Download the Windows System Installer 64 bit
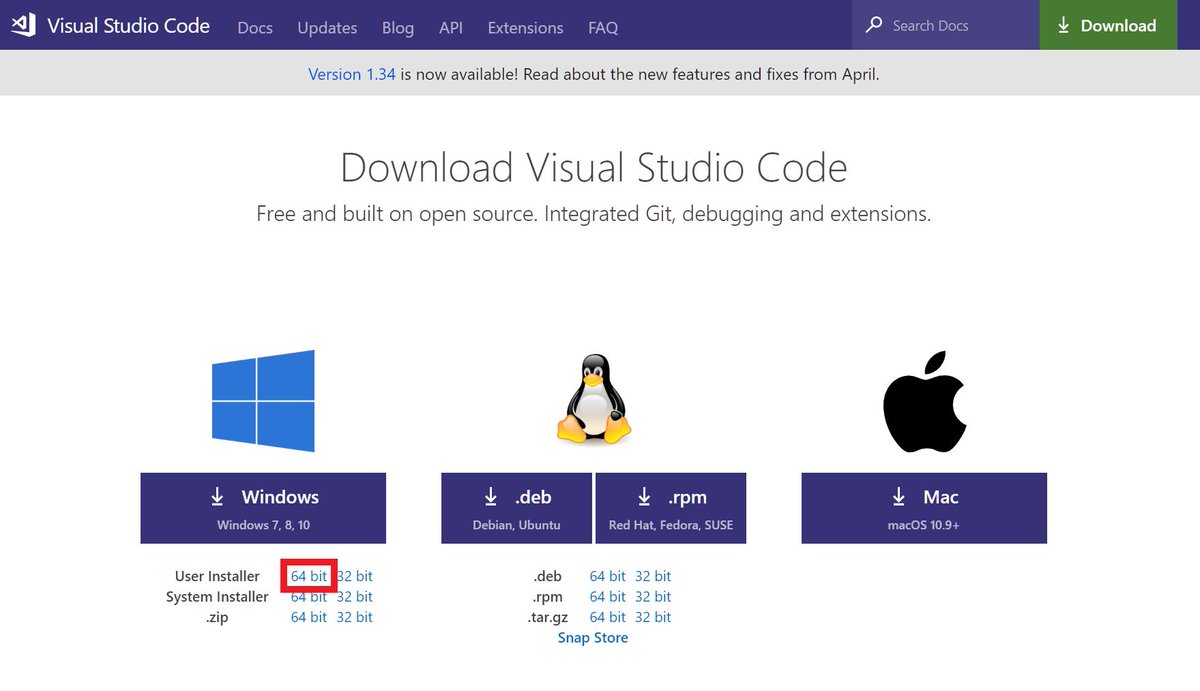 (x=308, y=597)
